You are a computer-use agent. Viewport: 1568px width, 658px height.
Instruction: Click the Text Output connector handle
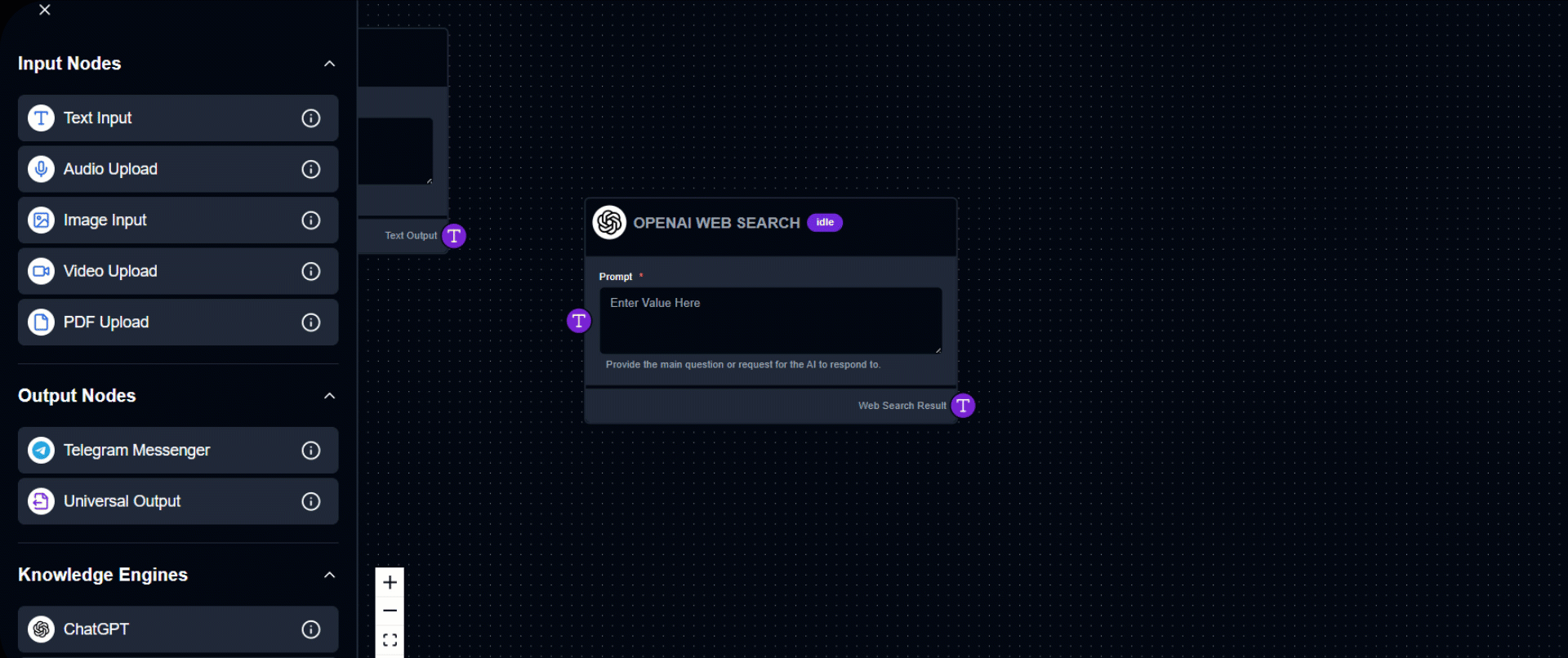(454, 236)
